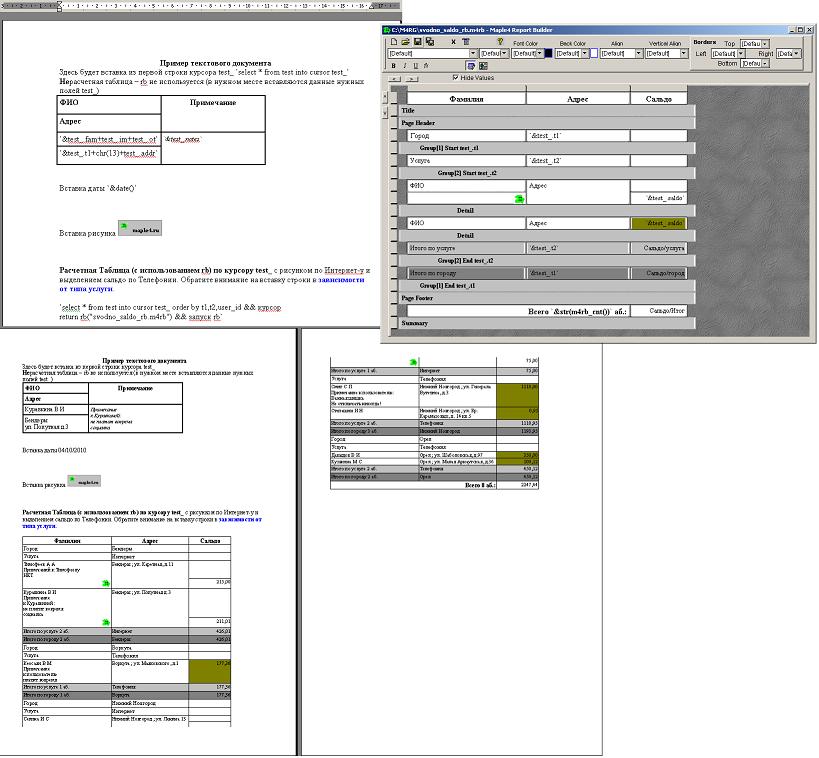Toggle Bold formatting button
819x758 pixels.
point(393,65)
